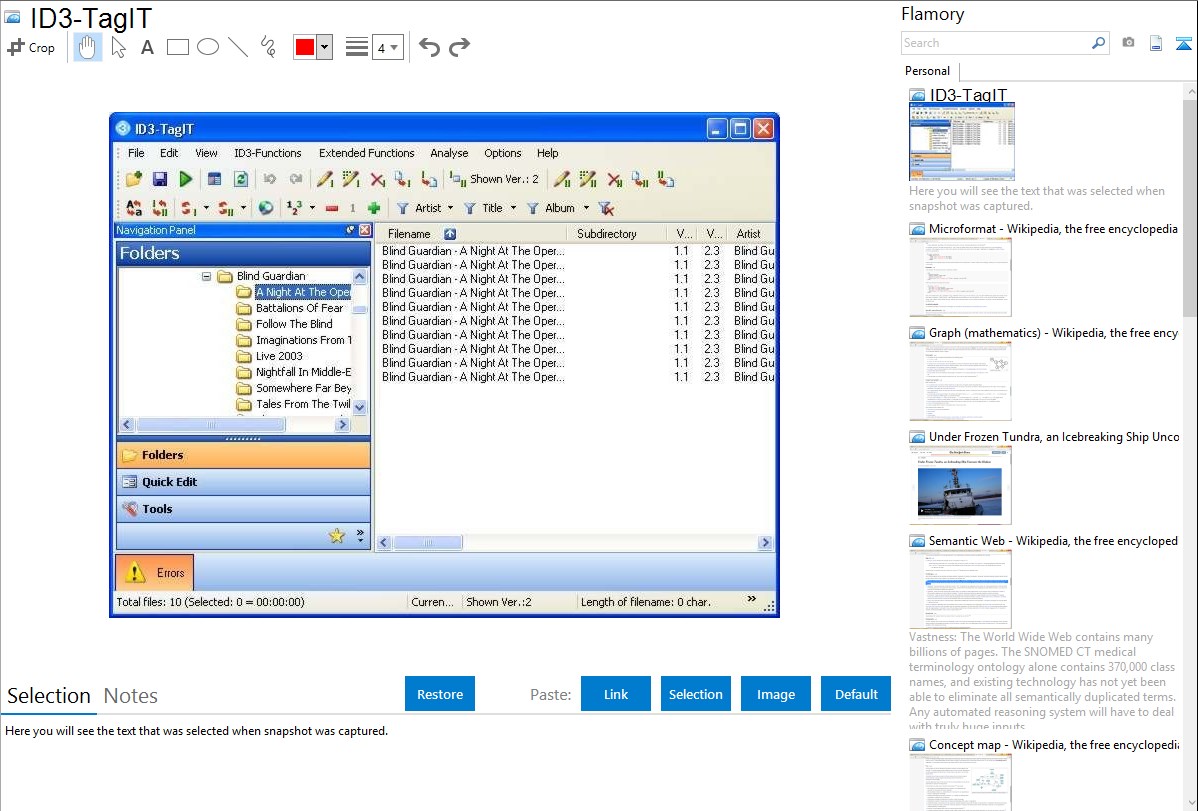Open the Personal tab
Image resolution: width=1198 pixels, height=811 pixels.
(x=928, y=70)
